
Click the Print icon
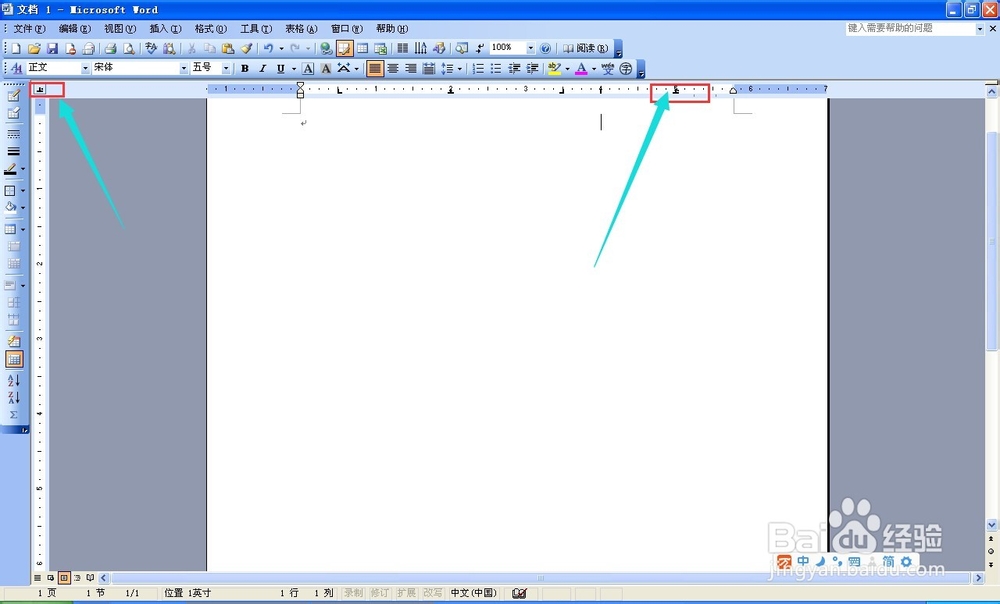(110, 48)
